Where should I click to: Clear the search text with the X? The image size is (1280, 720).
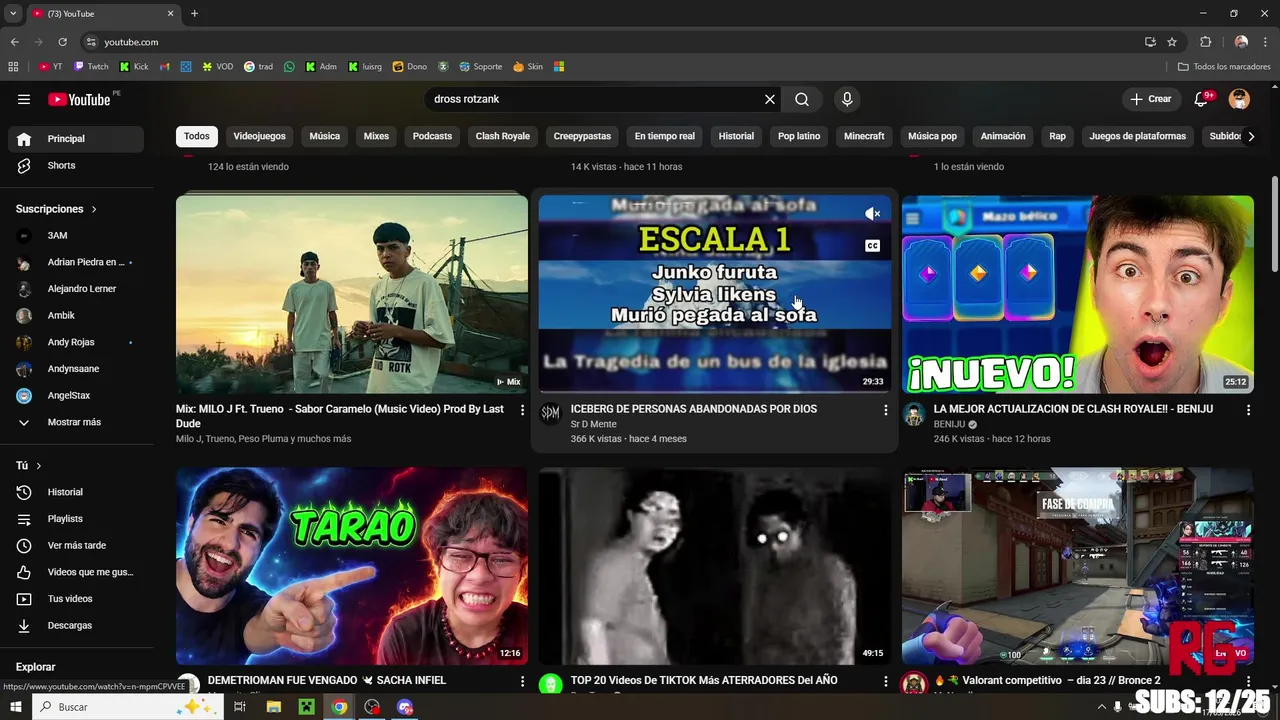(770, 99)
